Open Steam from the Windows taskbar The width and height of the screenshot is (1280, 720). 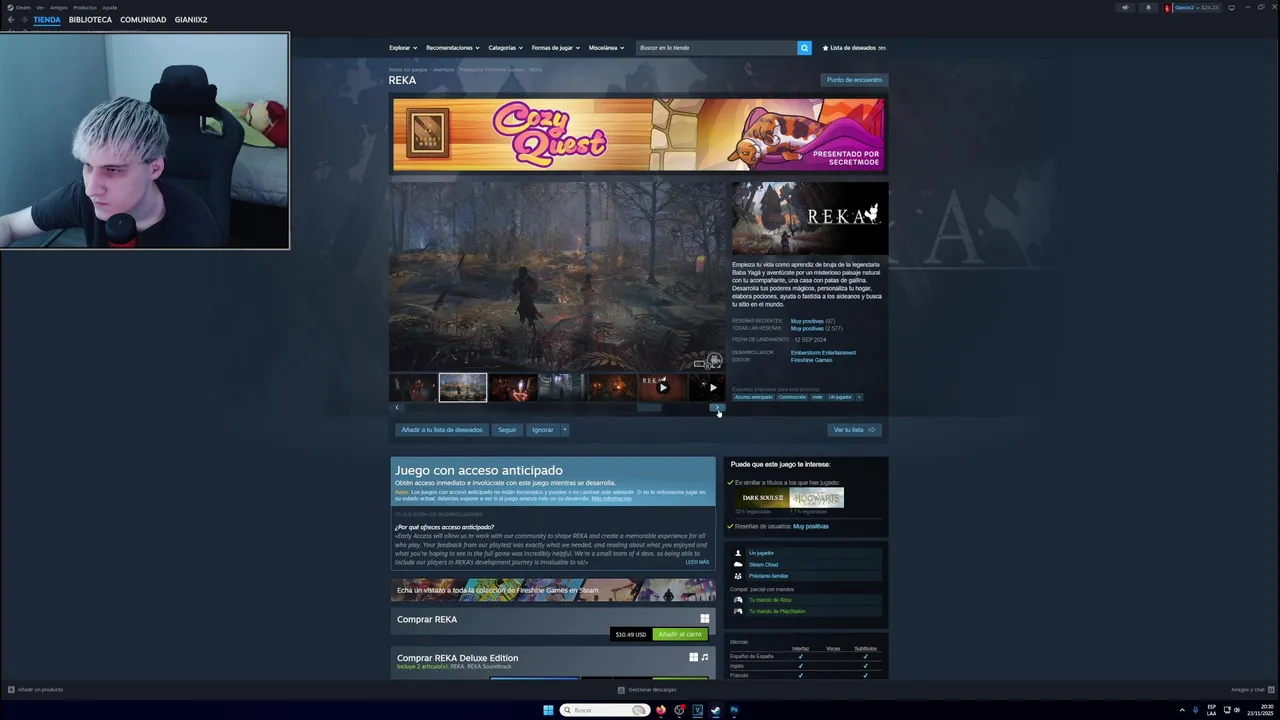(x=715, y=710)
